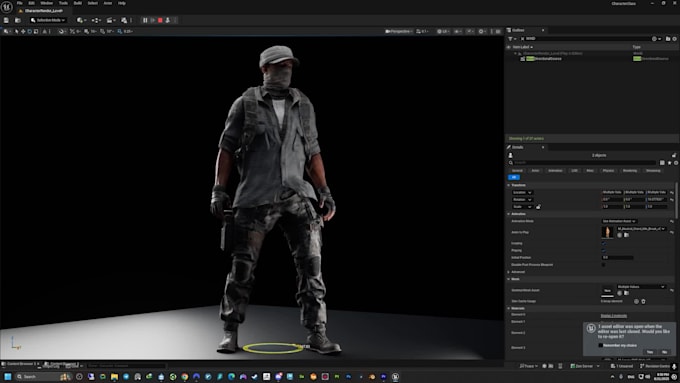Screen dimensions: 680x383
Task: Open the cinematics clapboard dropdown in the toolbar
Action: (x=111, y=20)
